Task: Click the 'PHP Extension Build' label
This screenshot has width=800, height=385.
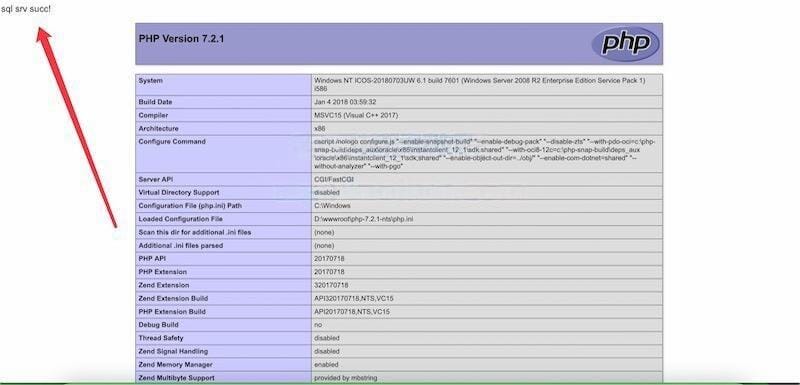Action: [172, 312]
